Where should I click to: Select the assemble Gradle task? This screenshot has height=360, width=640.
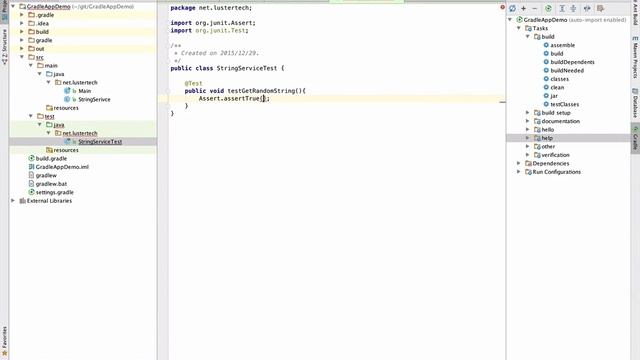point(562,45)
